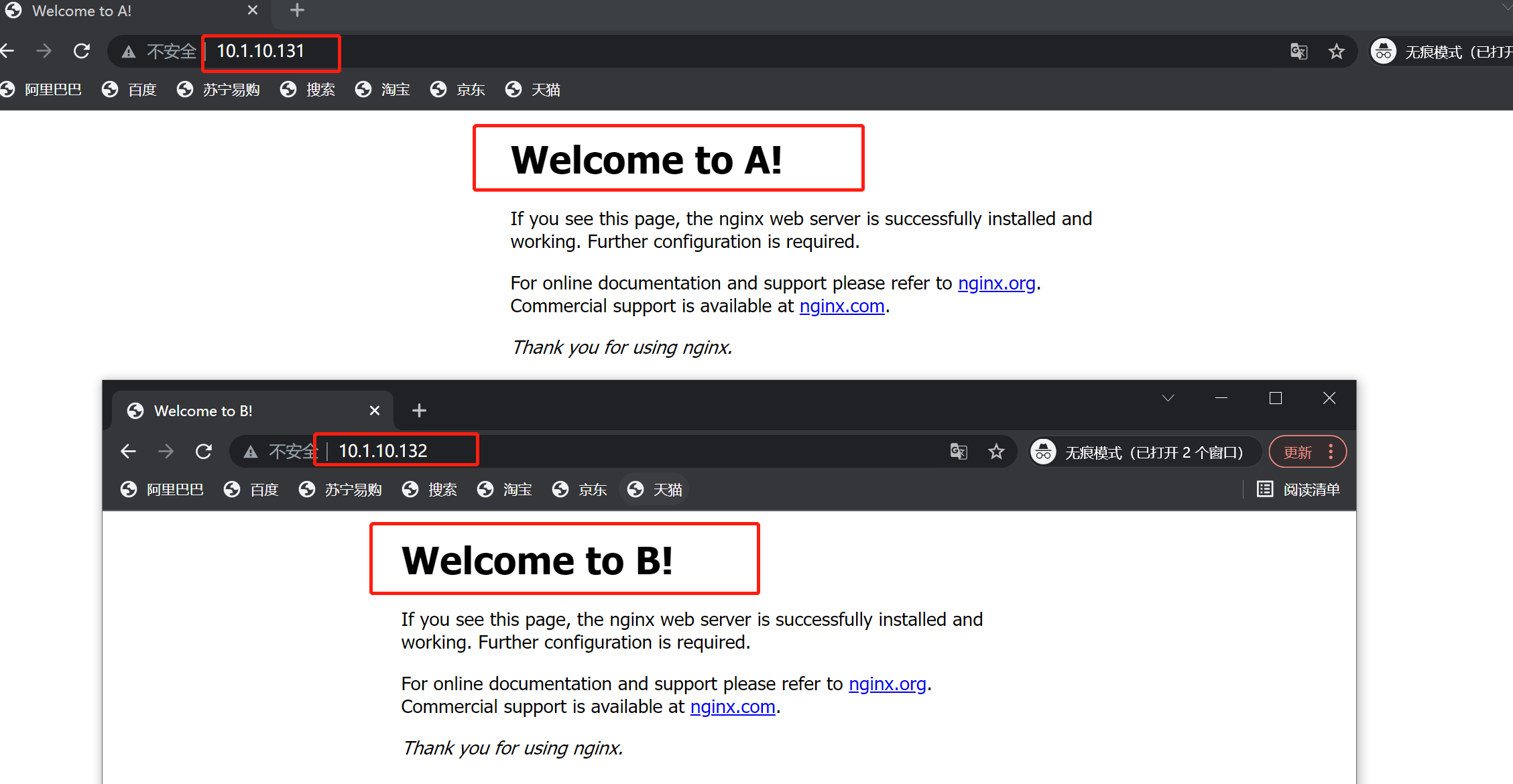1513x784 pixels.
Task: Click translate icon in Welcome to B window
Action: click(959, 452)
